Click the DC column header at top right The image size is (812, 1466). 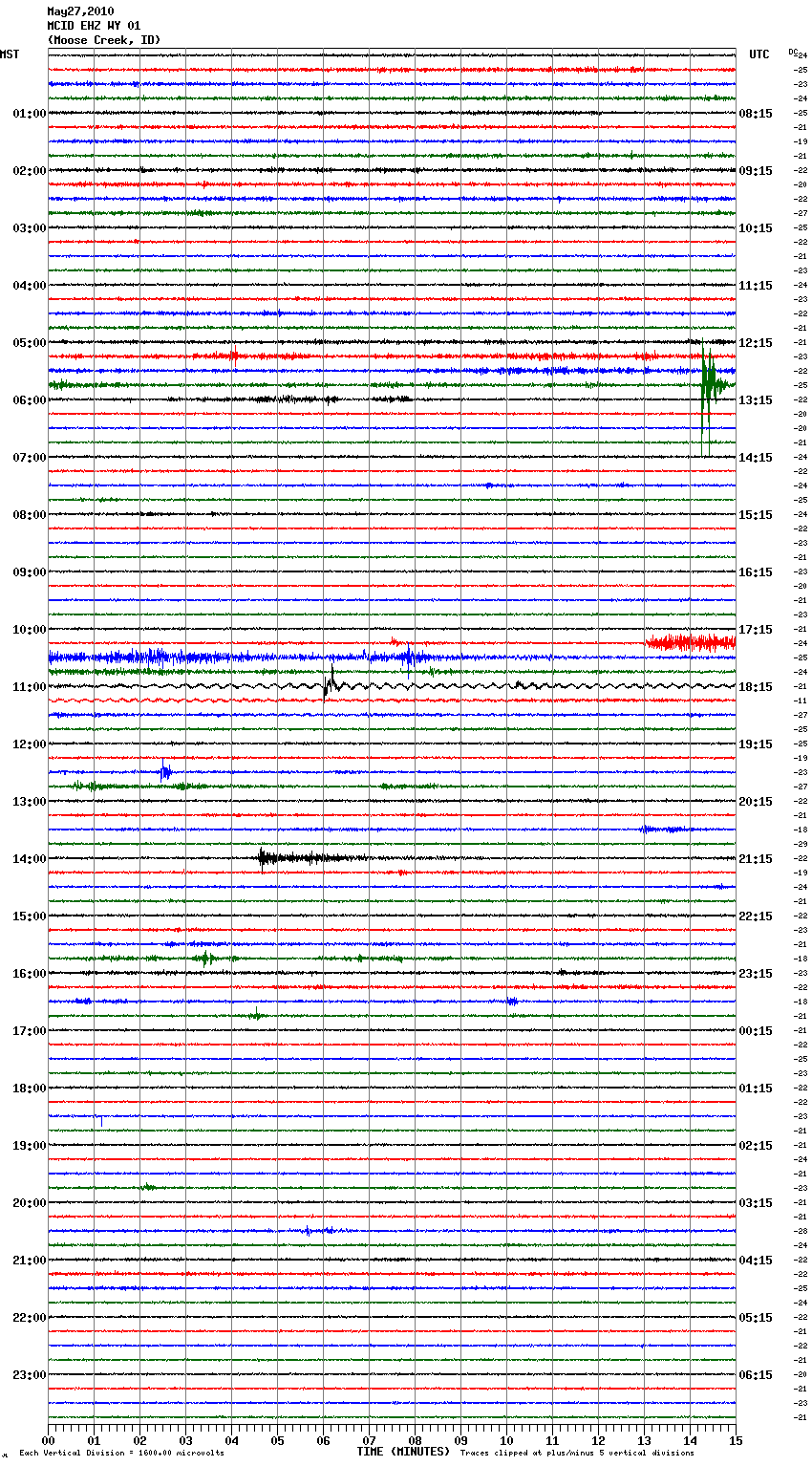click(x=793, y=52)
